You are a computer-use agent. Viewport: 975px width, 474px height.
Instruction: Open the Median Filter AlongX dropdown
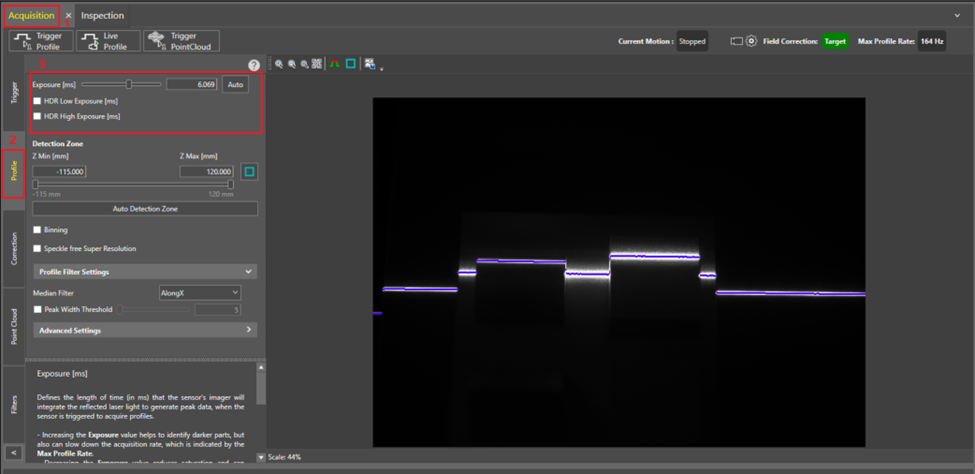(200, 292)
